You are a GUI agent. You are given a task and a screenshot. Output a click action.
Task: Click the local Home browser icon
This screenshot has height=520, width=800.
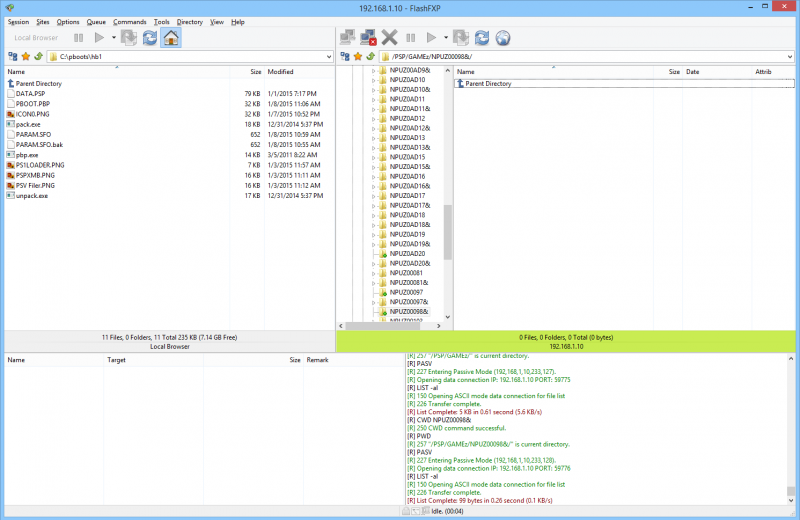point(171,38)
